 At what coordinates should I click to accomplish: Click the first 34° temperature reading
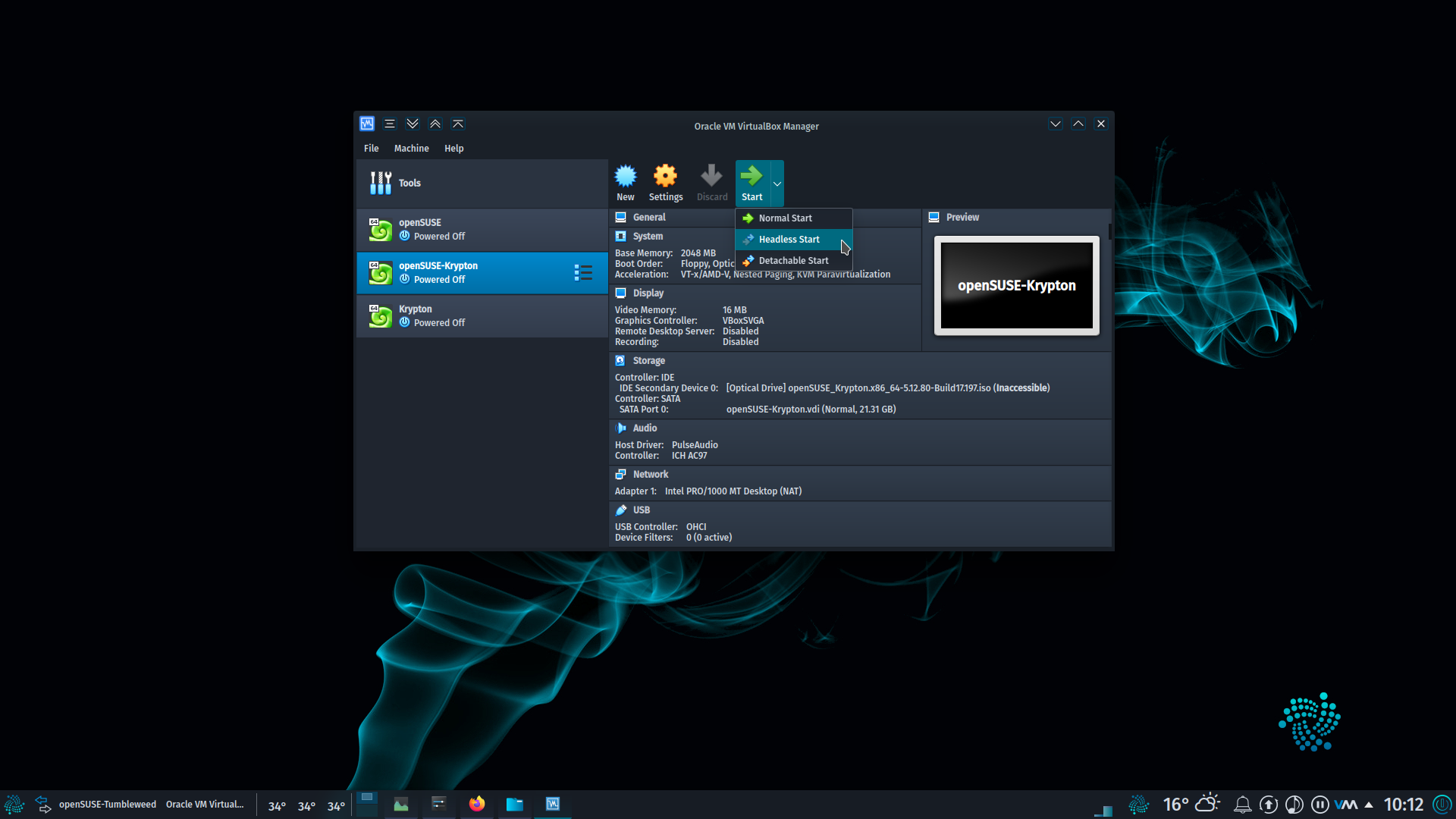coord(277,806)
